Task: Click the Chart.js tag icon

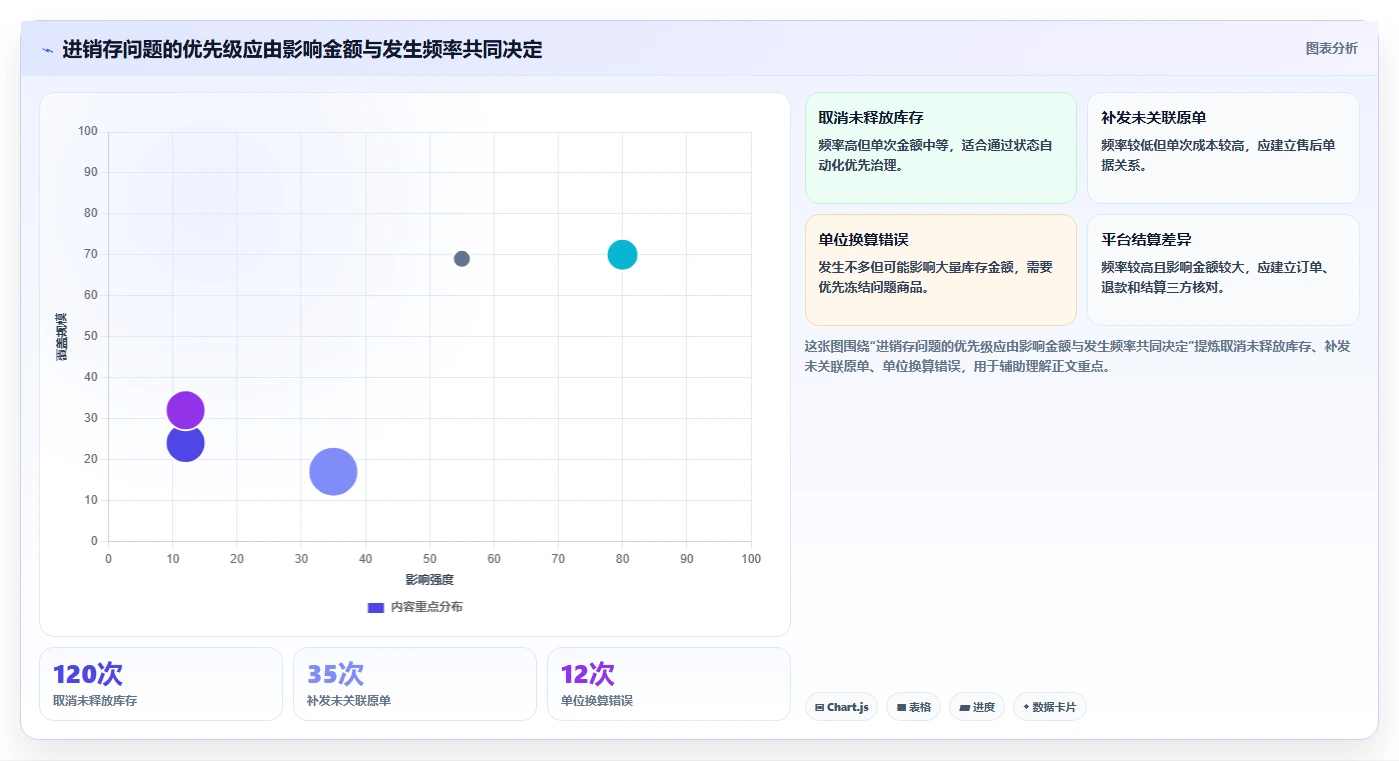Action: 819,707
